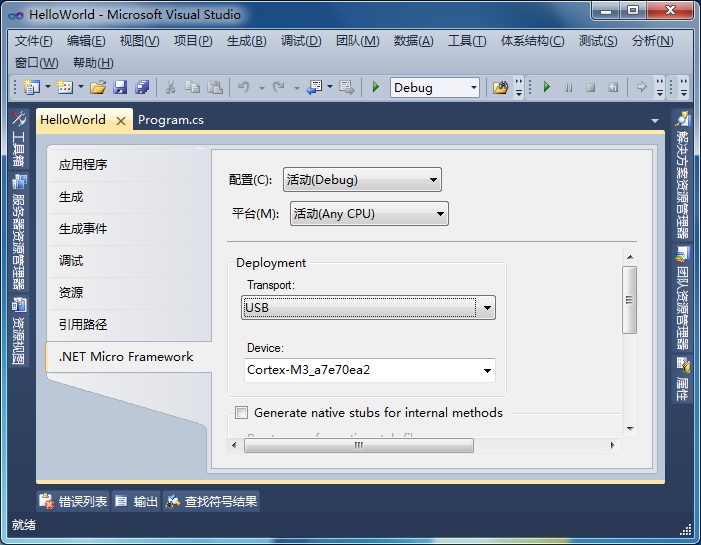Click the Navigate Backward icon
This screenshot has height=545, width=701.
(315, 87)
